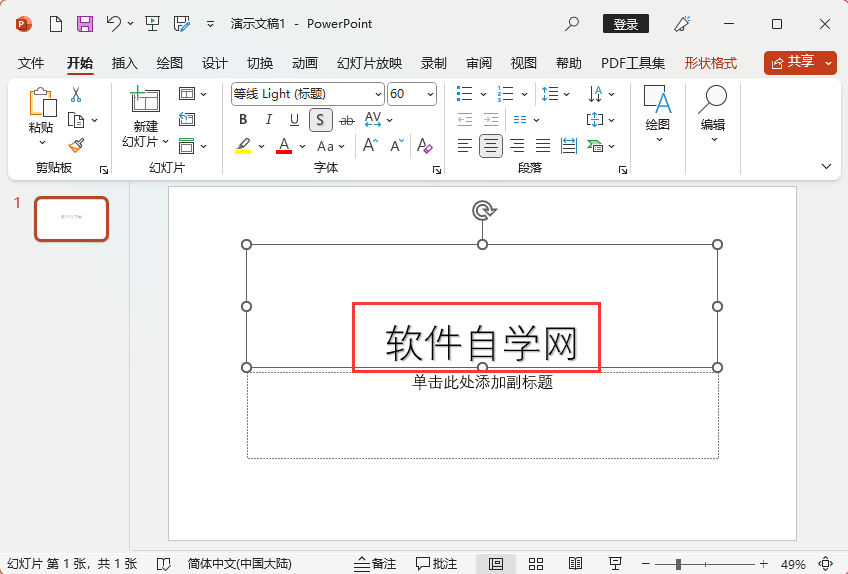Image resolution: width=848 pixels, height=574 pixels.
Task: Switch to the 设计 tab
Action: pyautogui.click(x=215, y=63)
